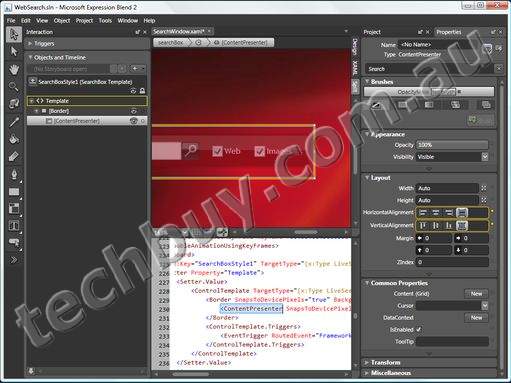Set VerticalAlignment to Center
The width and height of the screenshot is (511, 383).
[x=436, y=226]
